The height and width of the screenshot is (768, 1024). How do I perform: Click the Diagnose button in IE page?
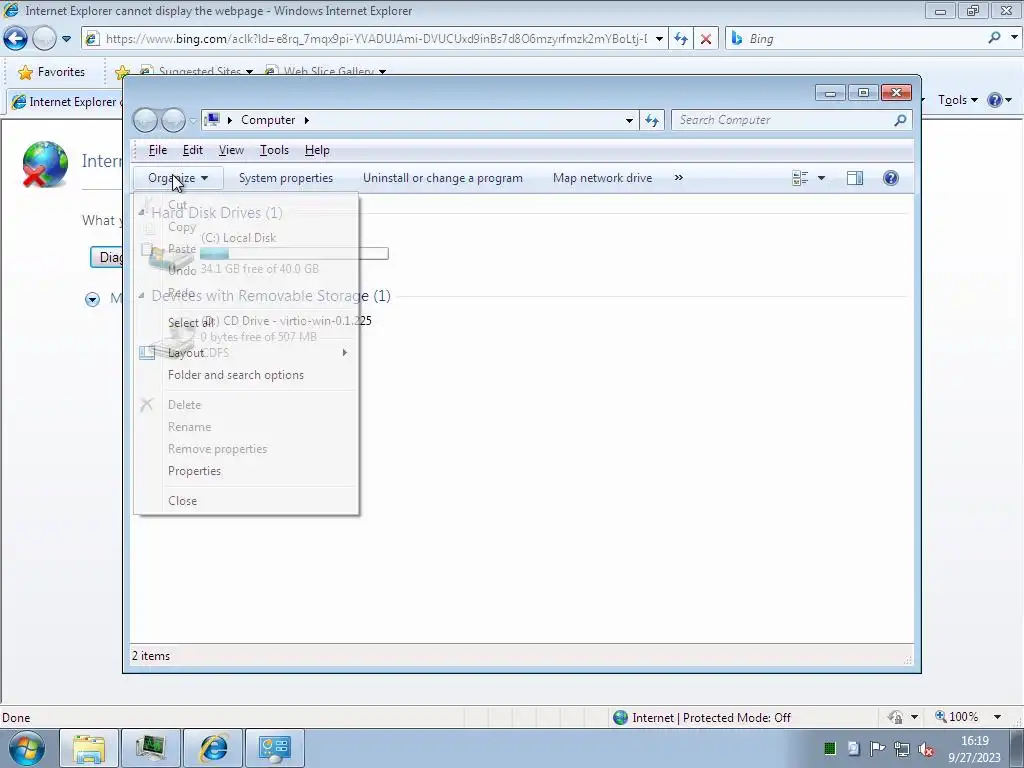(x=106, y=257)
